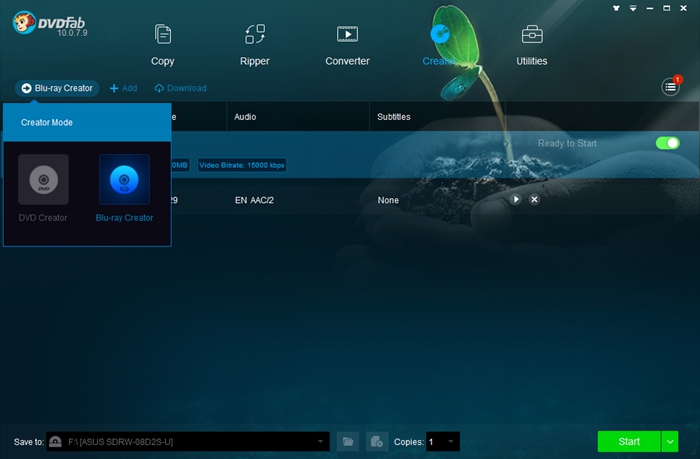Open the Converter module

pyautogui.click(x=347, y=45)
